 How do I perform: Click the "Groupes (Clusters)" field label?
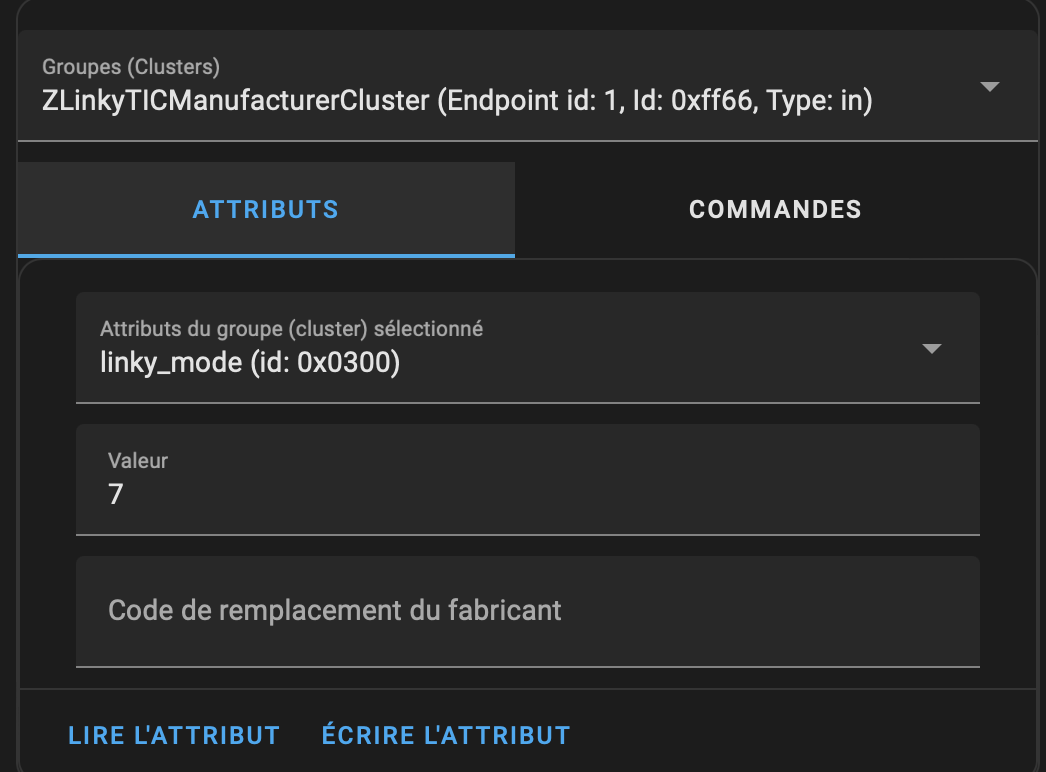(x=131, y=67)
